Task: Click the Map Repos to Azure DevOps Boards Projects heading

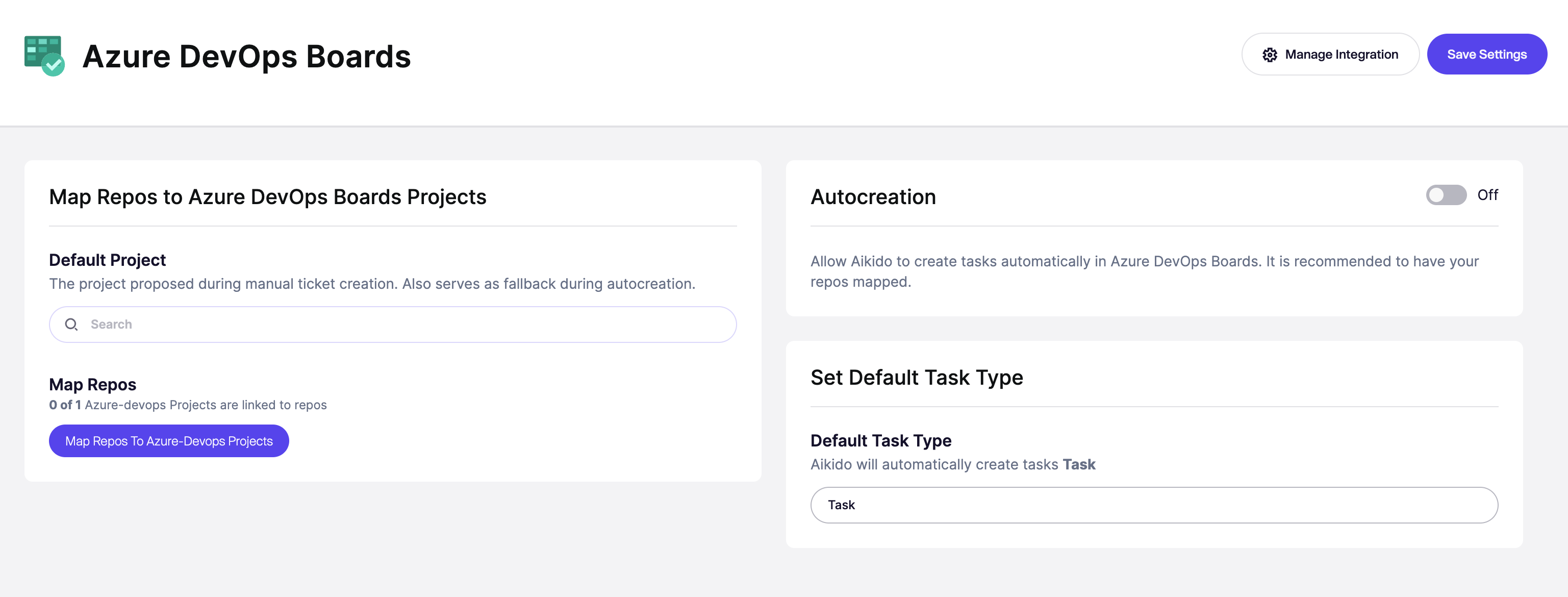Action: (x=267, y=197)
